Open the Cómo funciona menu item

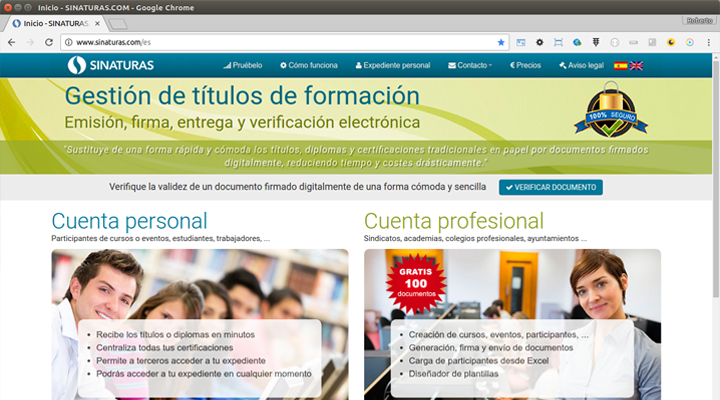point(309,65)
